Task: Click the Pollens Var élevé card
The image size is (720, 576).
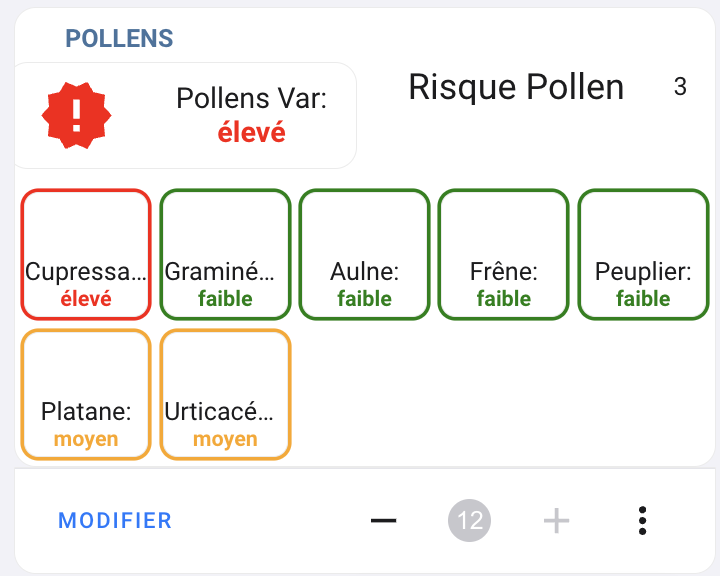Action: pos(185,115)
